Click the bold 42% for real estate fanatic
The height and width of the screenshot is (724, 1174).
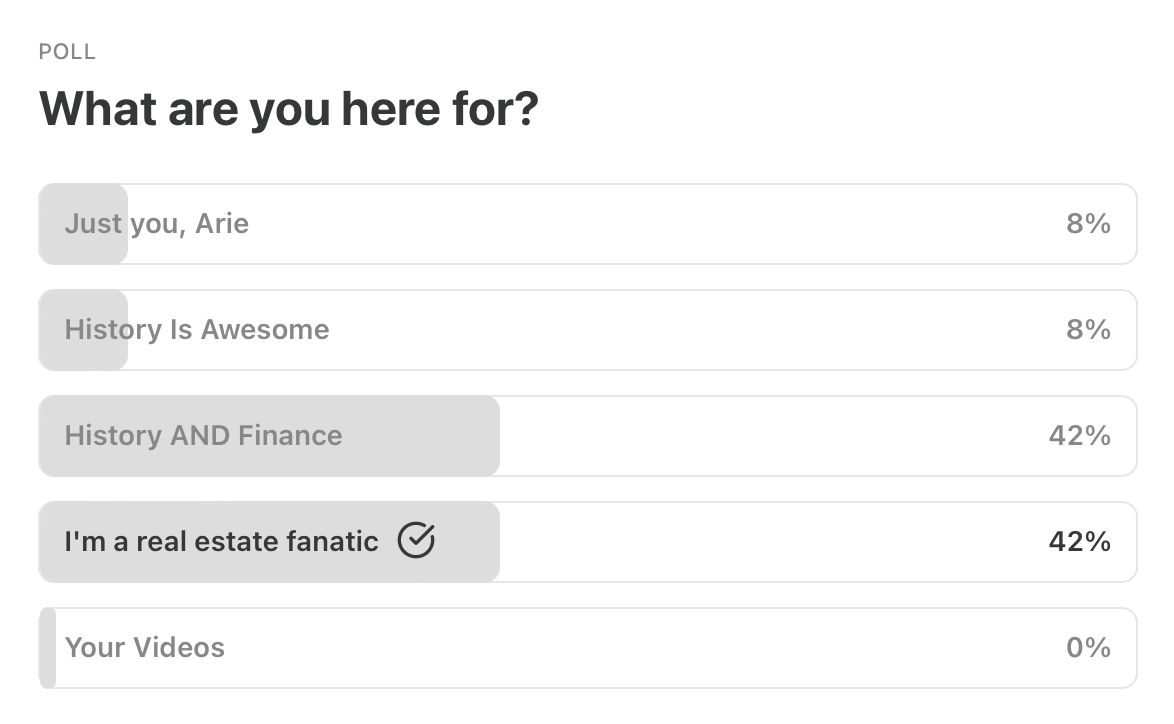1079,541
